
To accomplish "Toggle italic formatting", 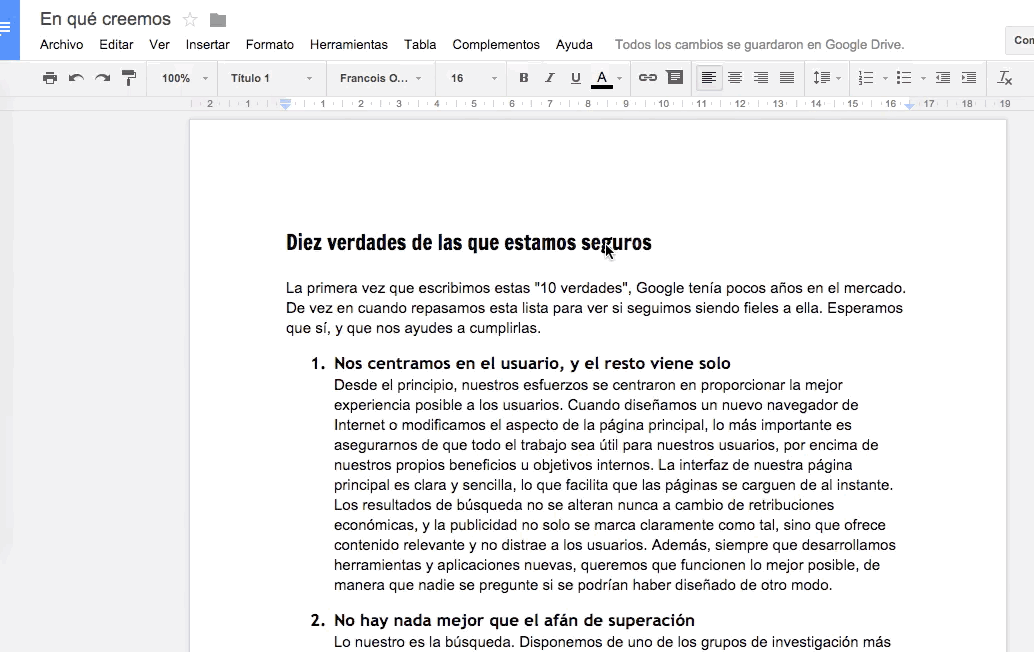I will pyautogui.click(x=549, y=78).
